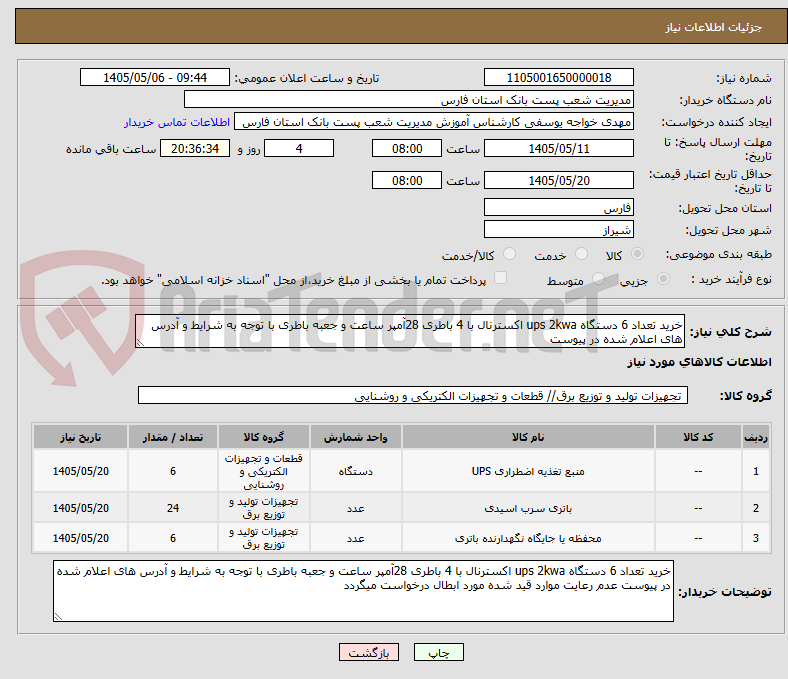Select the جزیی purchase type radio
The width and height of the screenshot is (788, 679).
pyautogui.click(x=663, y=279)
